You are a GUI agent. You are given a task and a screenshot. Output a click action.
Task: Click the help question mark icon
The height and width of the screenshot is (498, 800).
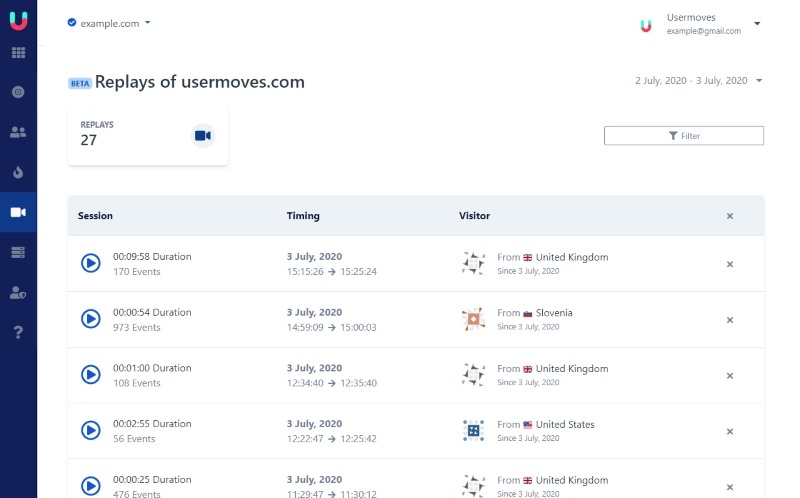pos(18,332)
